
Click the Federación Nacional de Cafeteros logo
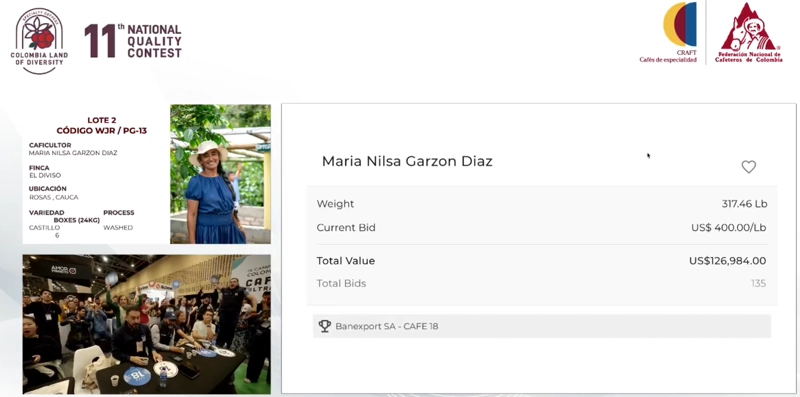(748, 33)
